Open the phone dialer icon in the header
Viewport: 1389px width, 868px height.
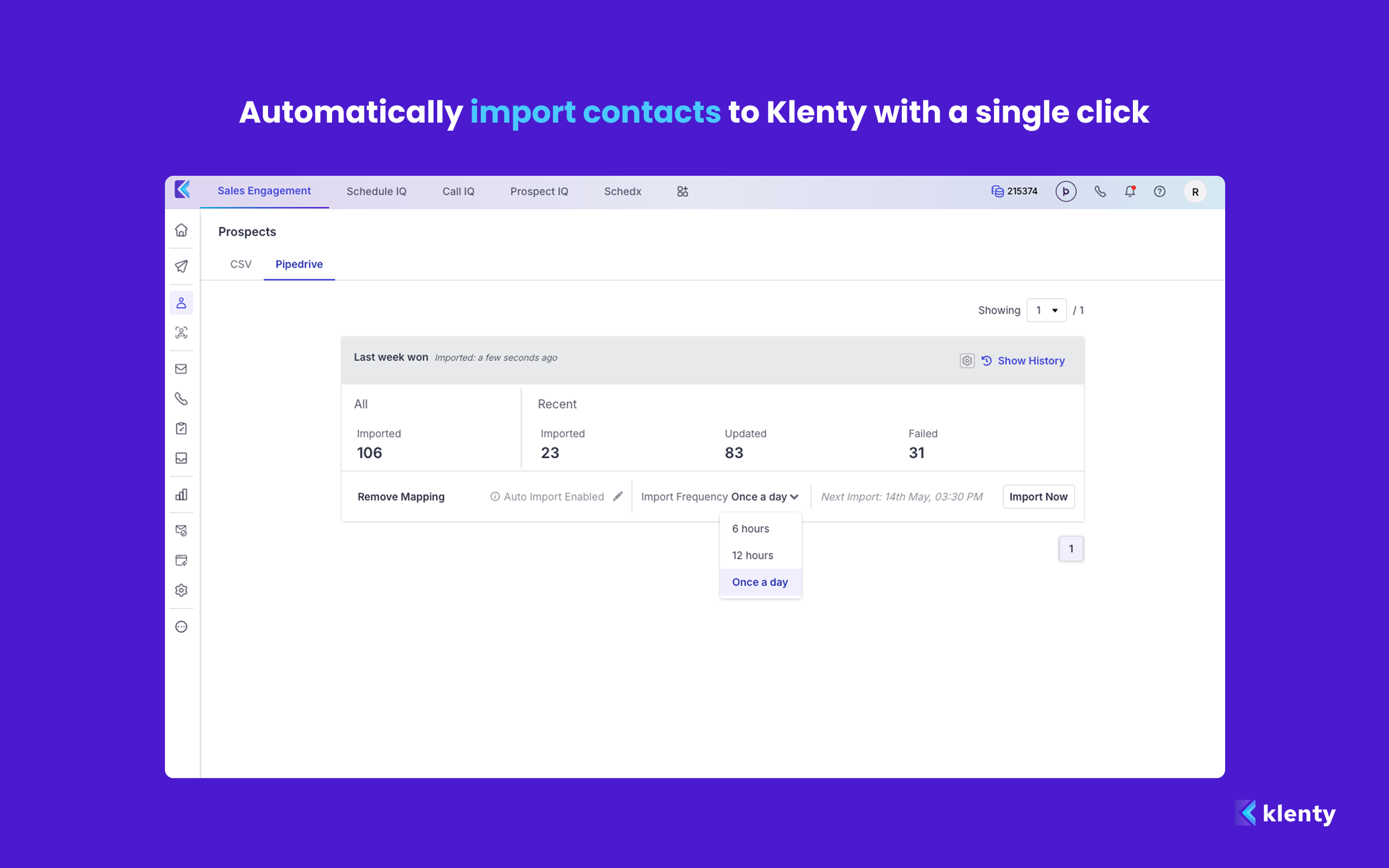tap(1100, 192)
